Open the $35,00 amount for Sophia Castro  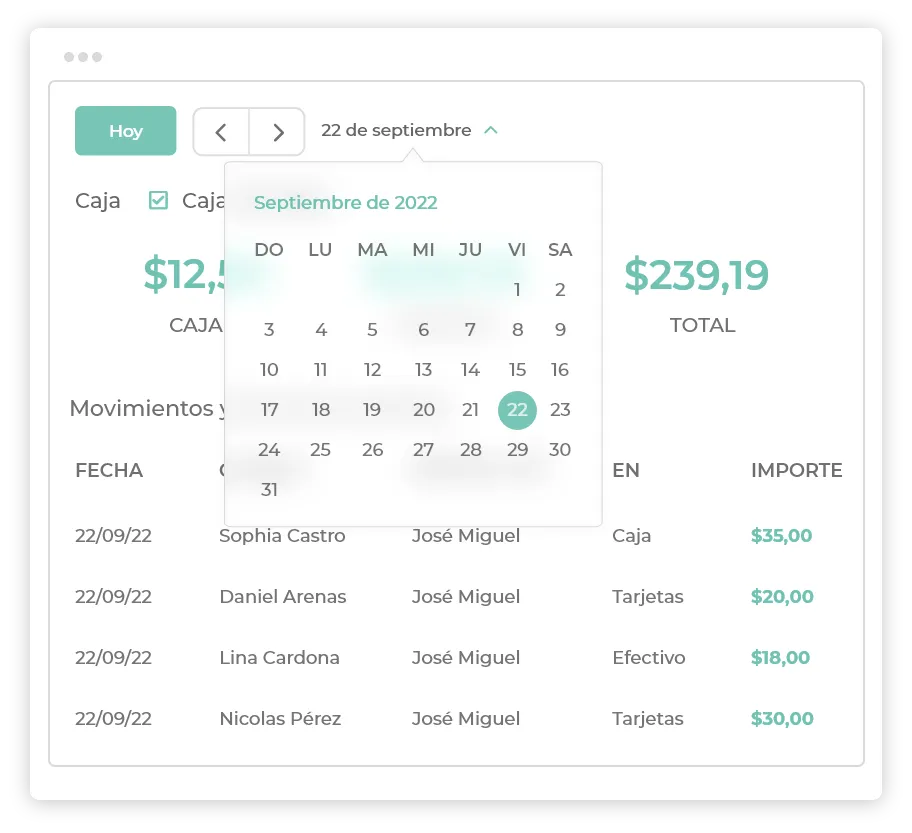point(781,535)
